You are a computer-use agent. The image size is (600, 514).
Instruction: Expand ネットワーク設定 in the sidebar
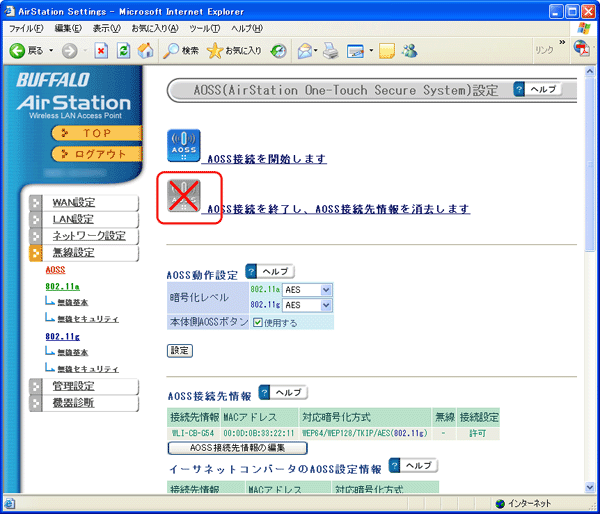[84, 236]
